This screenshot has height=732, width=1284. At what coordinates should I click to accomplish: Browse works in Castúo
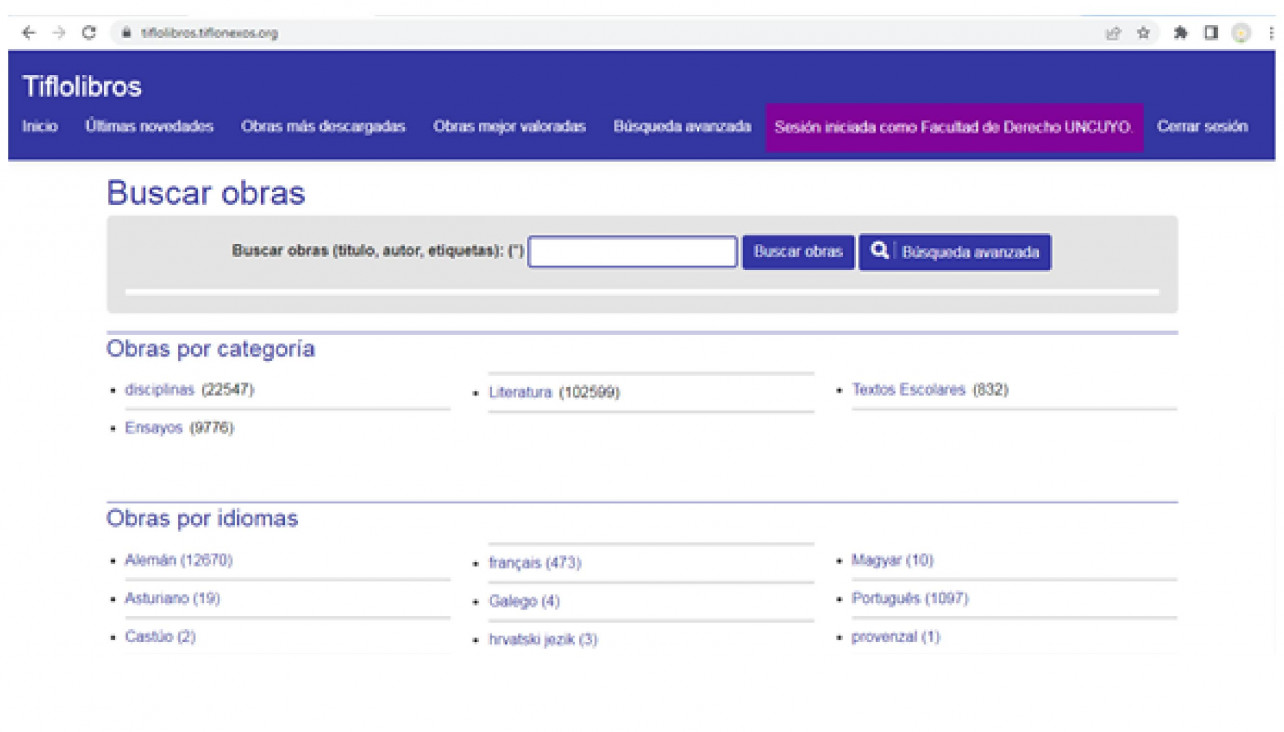160,636
